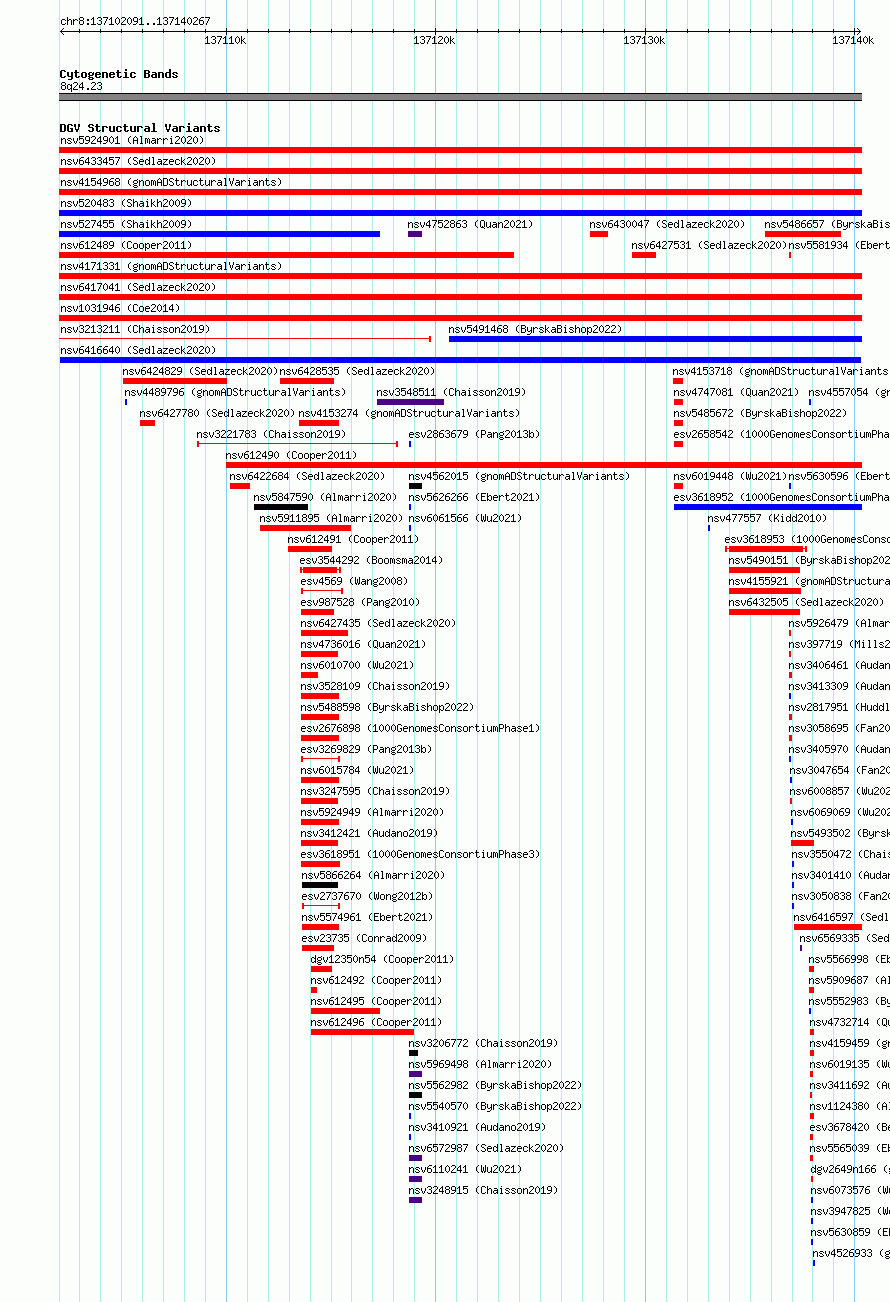Click the nsv1031946 (Coe2014) label
This screenshot has height=1302, width=890.
(x=120, y=308)
